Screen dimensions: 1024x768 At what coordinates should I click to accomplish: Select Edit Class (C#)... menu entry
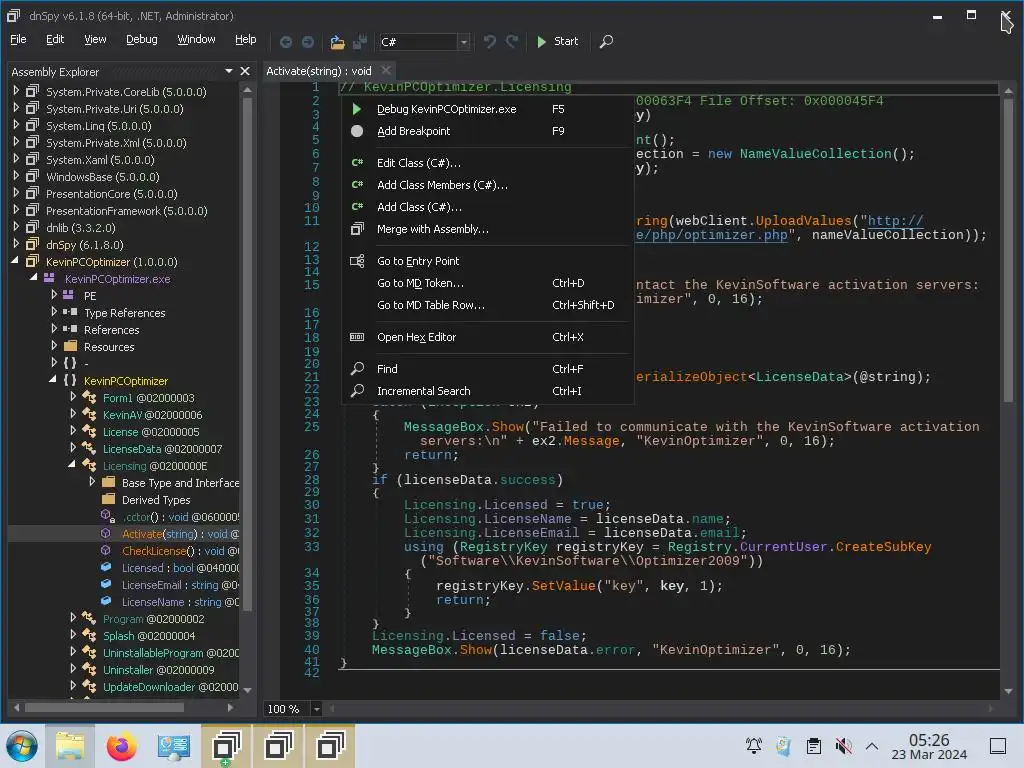(487, 163)
